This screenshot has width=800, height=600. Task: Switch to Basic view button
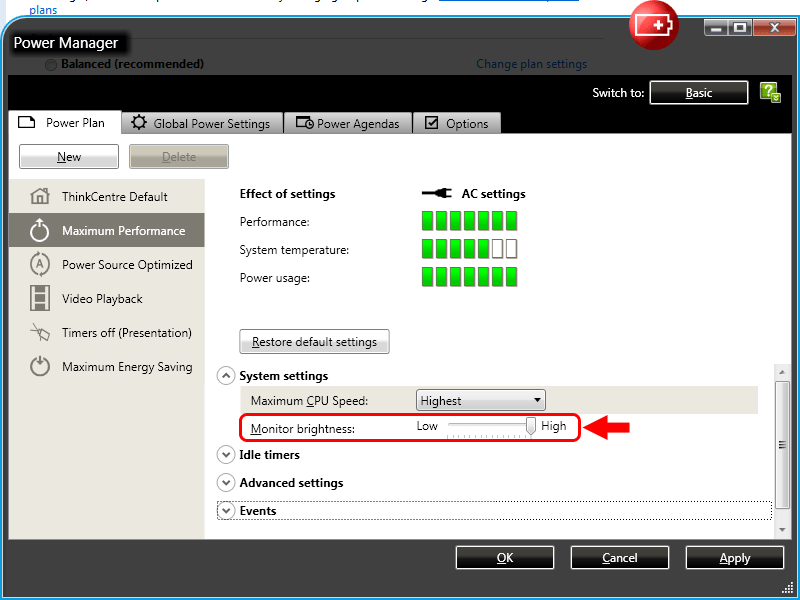point(698,92)
